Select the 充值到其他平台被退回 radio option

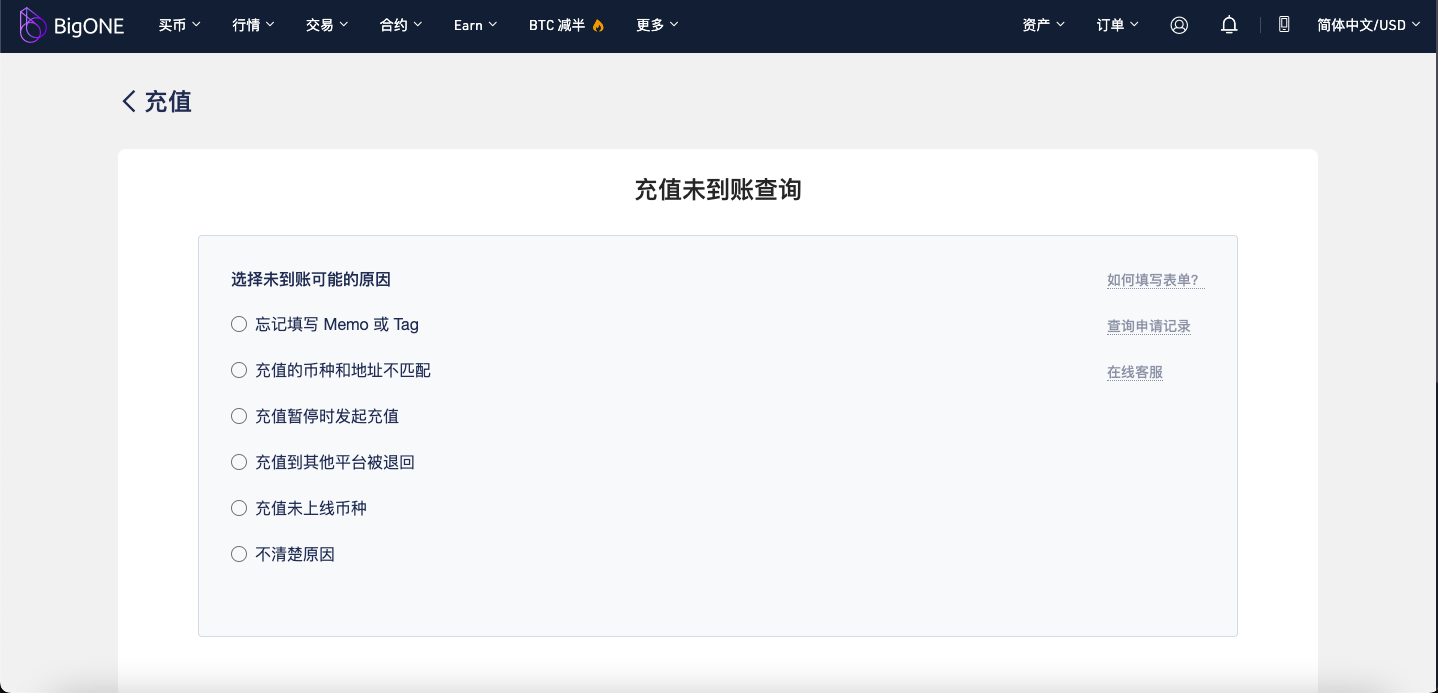coord(239,462)
